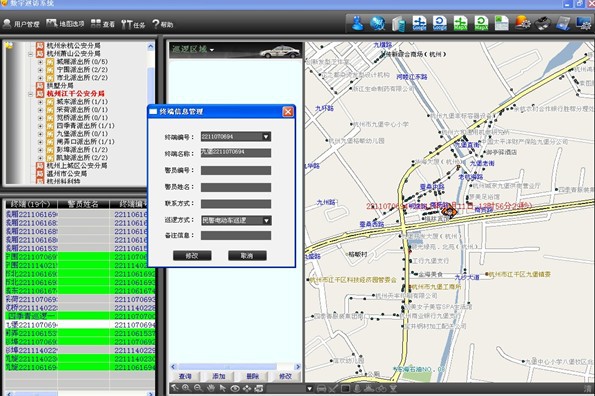Select the first Google map icon

419,24
